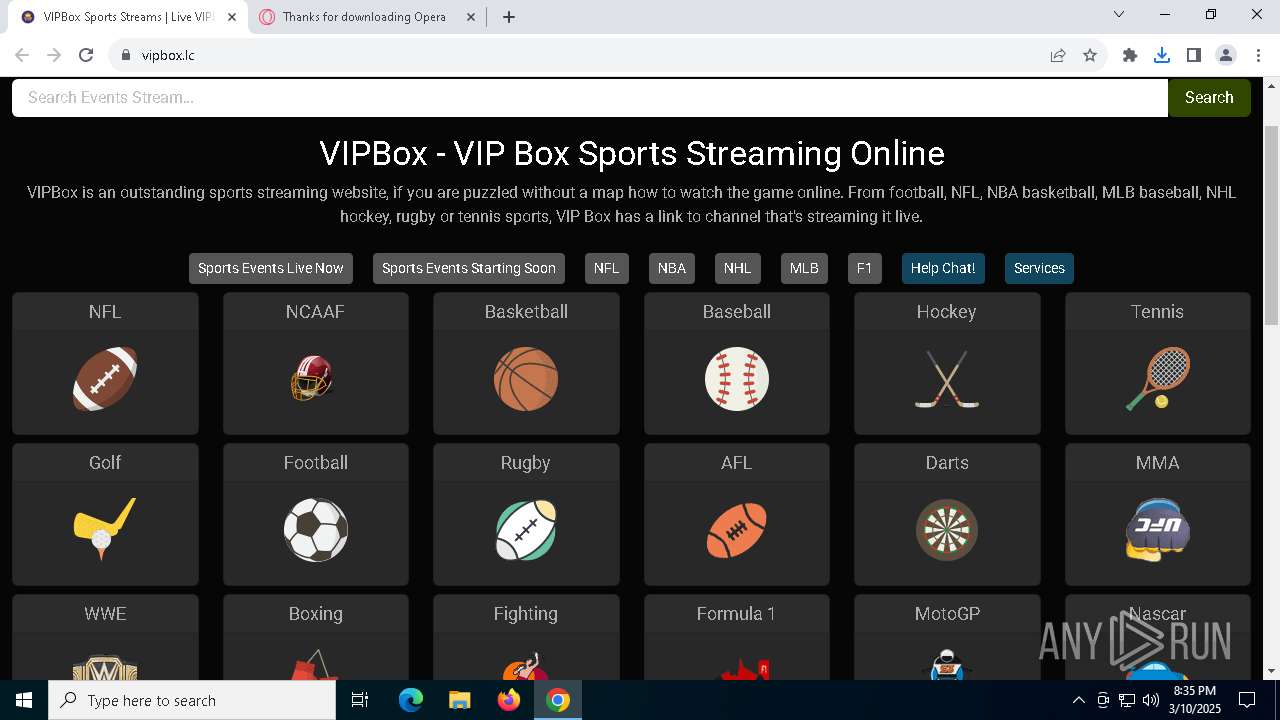Viewport: 1280px width, 720px height.
Task: Reload the page with the refresh icon
Action: pyautogui.click(x=86, y=55)
